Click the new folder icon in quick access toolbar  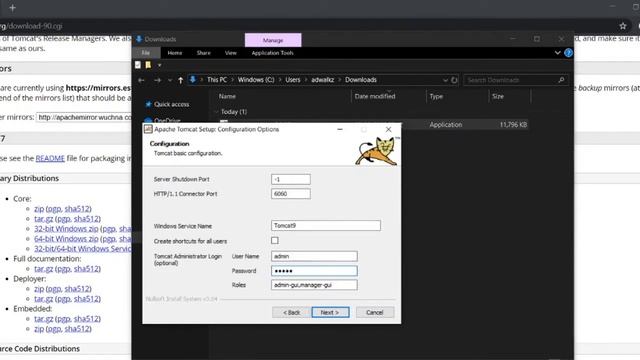coord(148,65)
